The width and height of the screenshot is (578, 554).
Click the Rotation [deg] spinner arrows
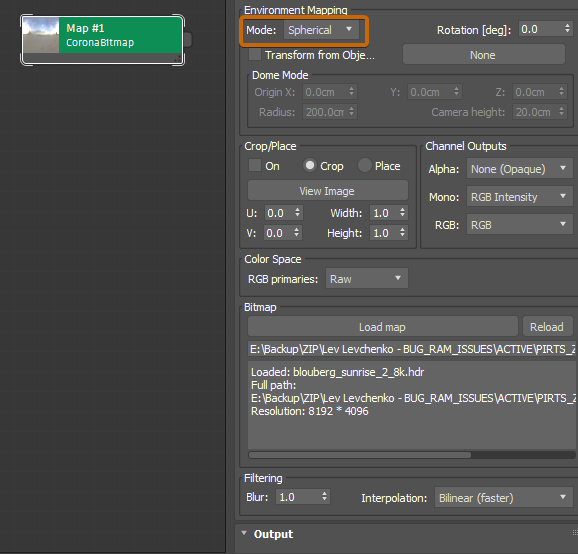(567, 29)
